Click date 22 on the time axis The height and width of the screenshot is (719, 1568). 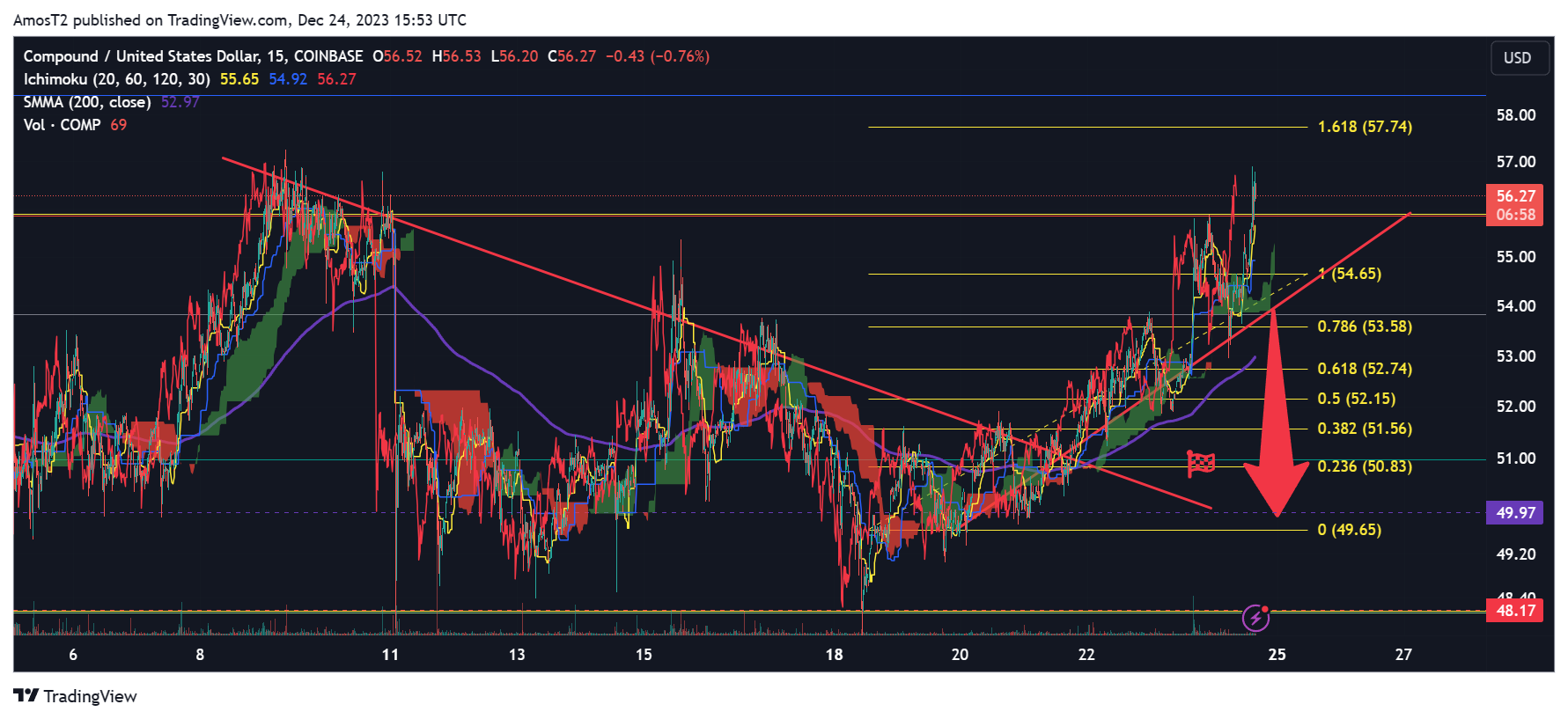click(1086, 655)
